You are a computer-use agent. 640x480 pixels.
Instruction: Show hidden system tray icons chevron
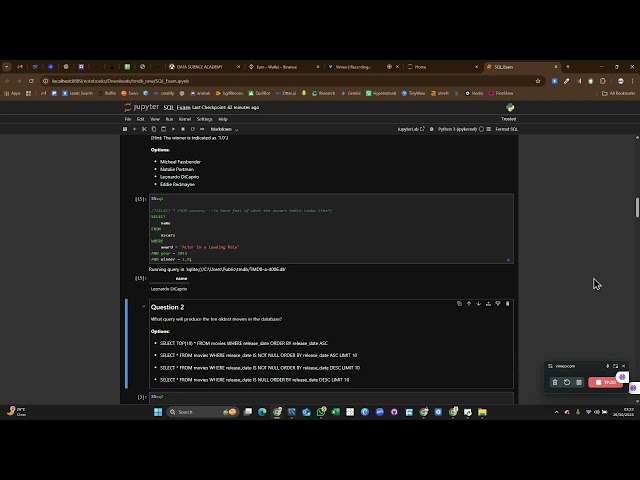556,412
